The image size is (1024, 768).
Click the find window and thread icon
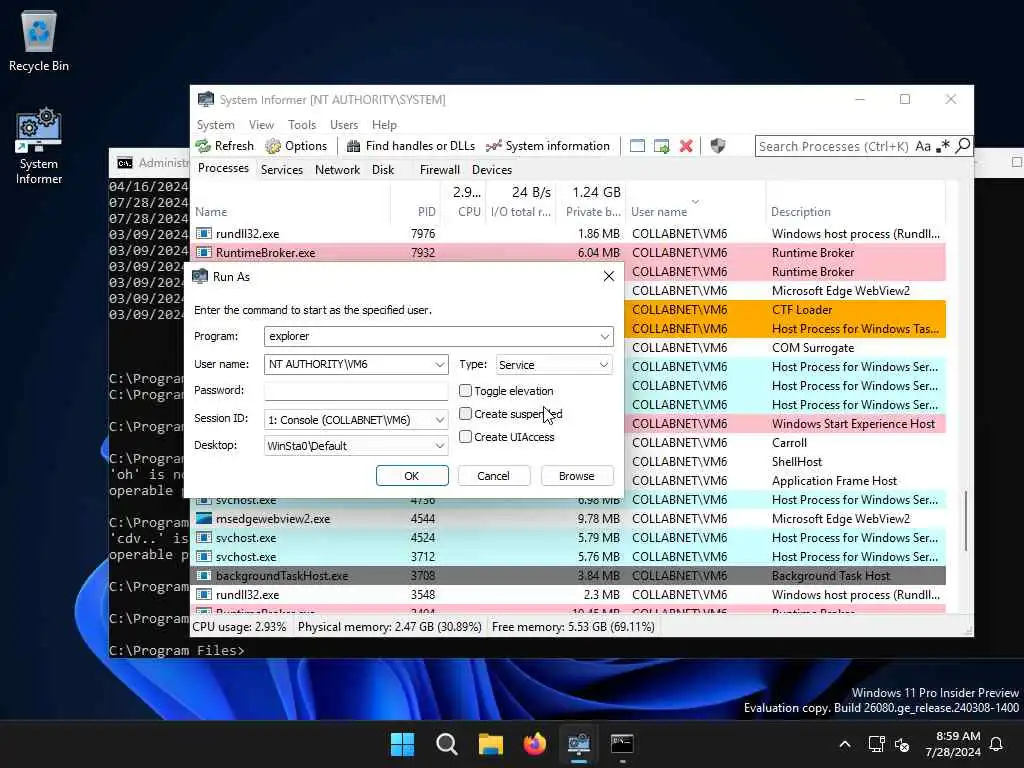pos(662,146)
